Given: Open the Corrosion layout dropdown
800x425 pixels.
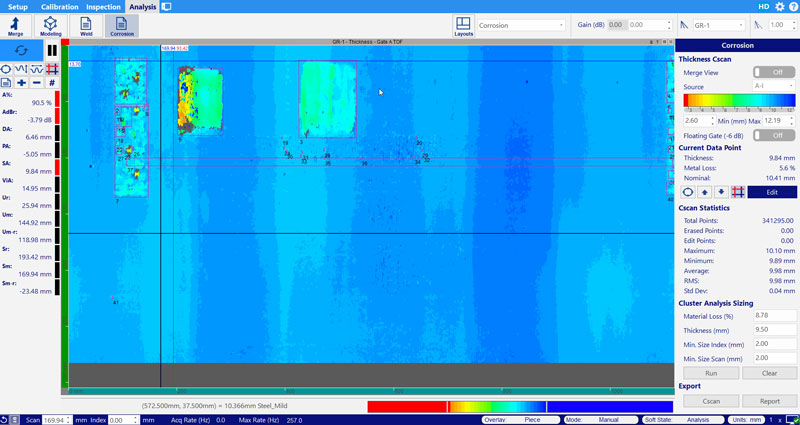Looking at the screenshot, I should [x=520, y=25].
